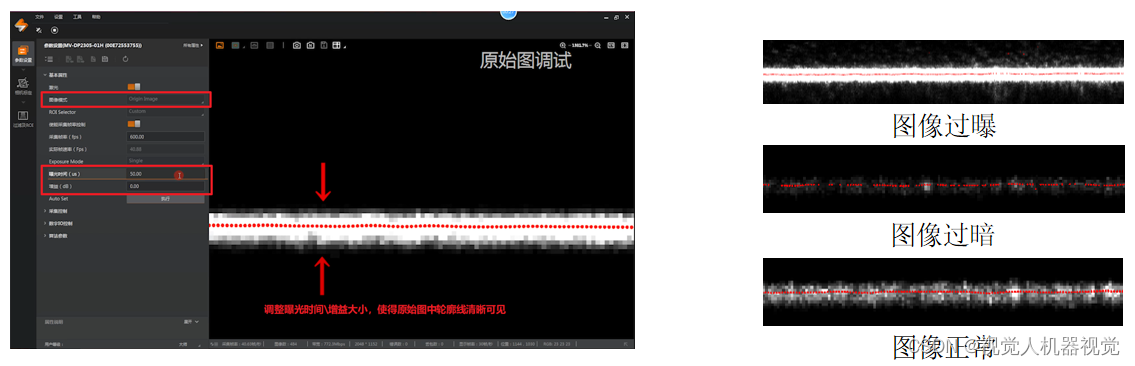Image resolution: width=1135 pixels, height=366 pixels.
Task: Click the 实际帧速率 value field 40.88
Action: coord(166,148)
